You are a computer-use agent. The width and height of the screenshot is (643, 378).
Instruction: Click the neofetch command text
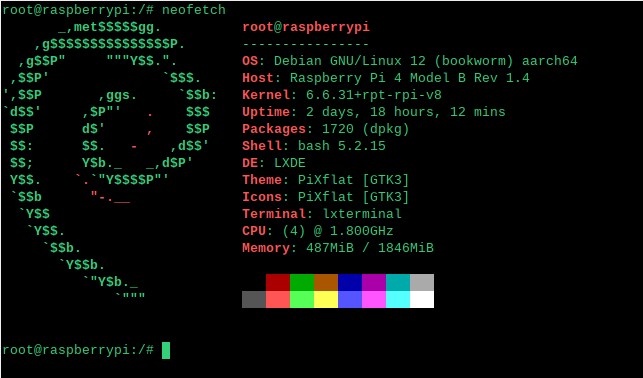(194, 10)
